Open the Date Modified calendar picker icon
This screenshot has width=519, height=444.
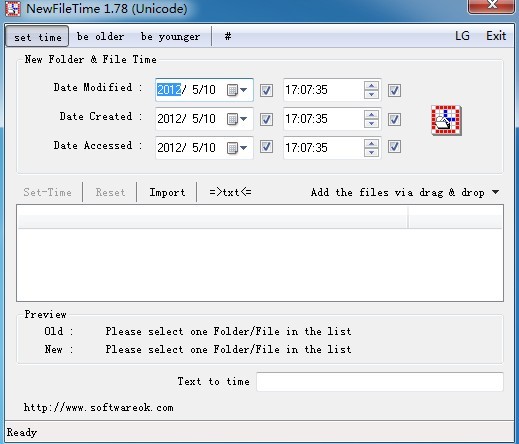pyautogui.click(x=232, y=90)
